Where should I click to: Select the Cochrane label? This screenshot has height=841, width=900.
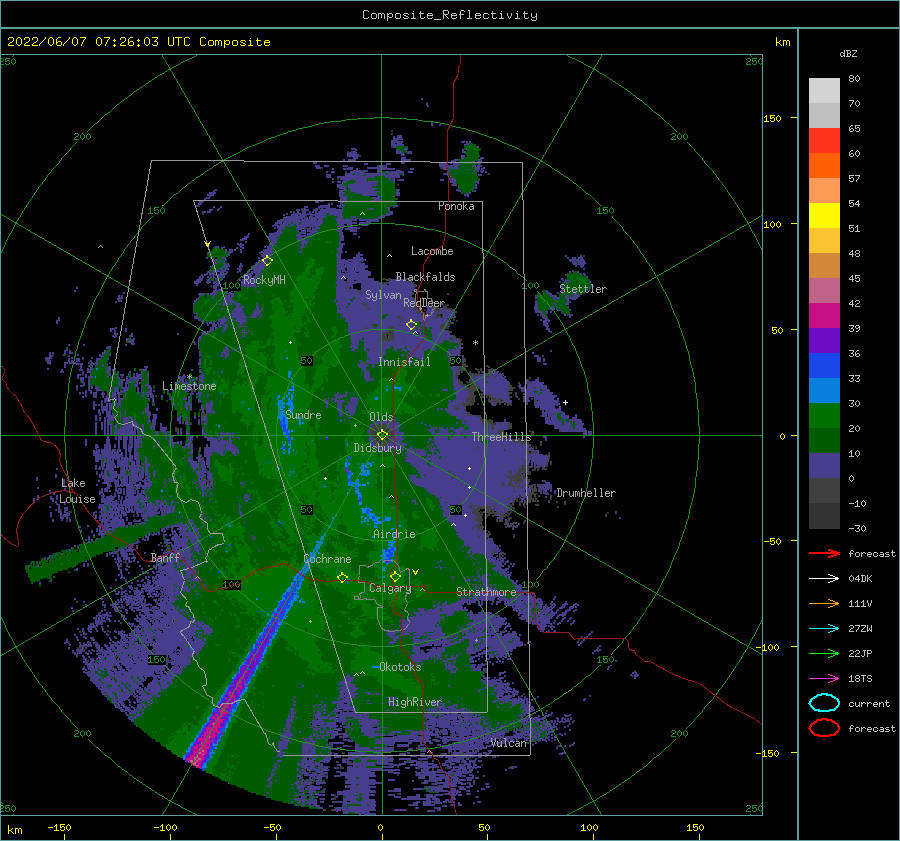point(327,559)
